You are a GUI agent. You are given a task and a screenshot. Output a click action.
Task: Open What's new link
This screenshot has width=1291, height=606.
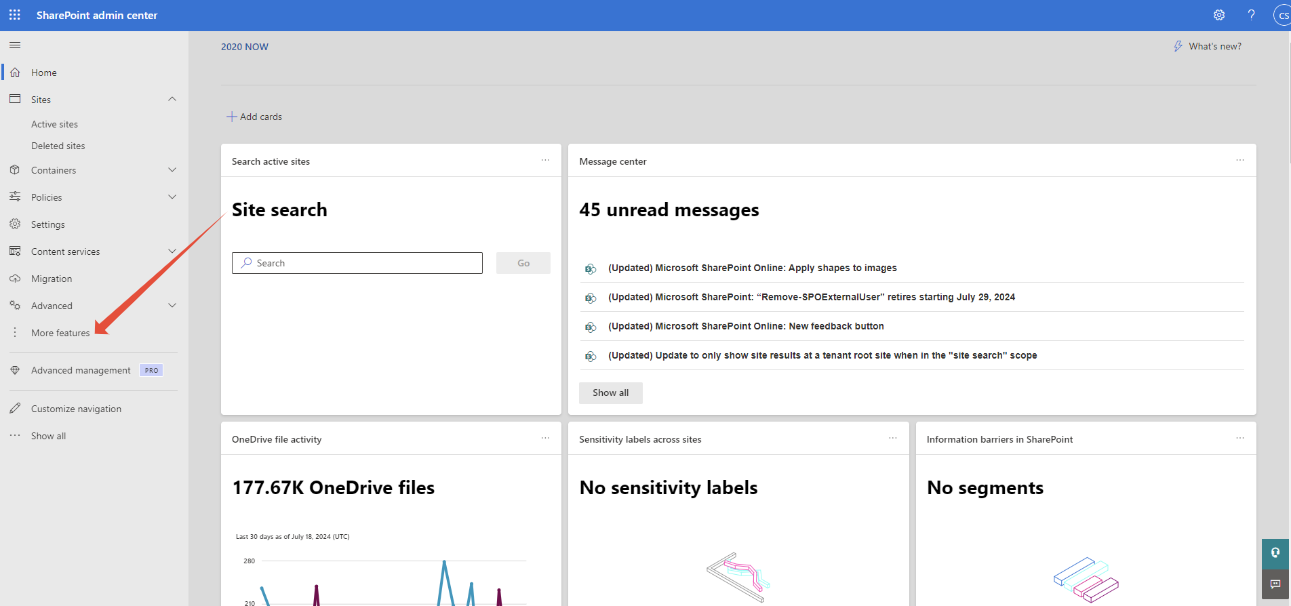tap(1207, 46)
